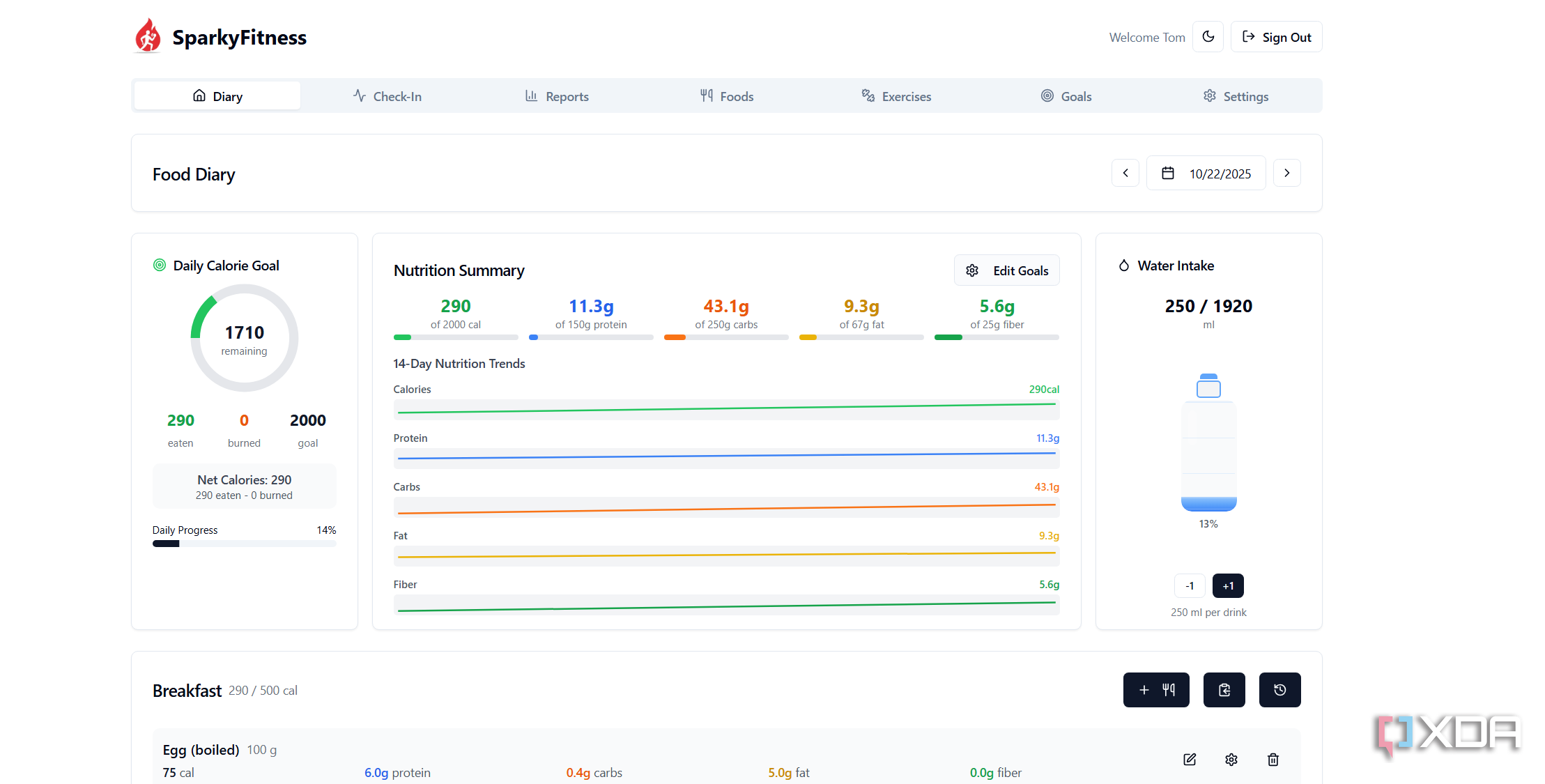Edit the Egg (boiled) entry with the pencil icon
Image resolution: width=1545 pixels, height=784 pixels.
click(x=1190, y=760)
